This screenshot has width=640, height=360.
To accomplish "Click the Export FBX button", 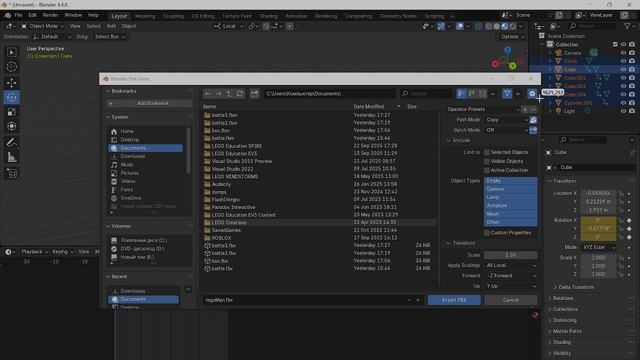I will click(454, 300).
